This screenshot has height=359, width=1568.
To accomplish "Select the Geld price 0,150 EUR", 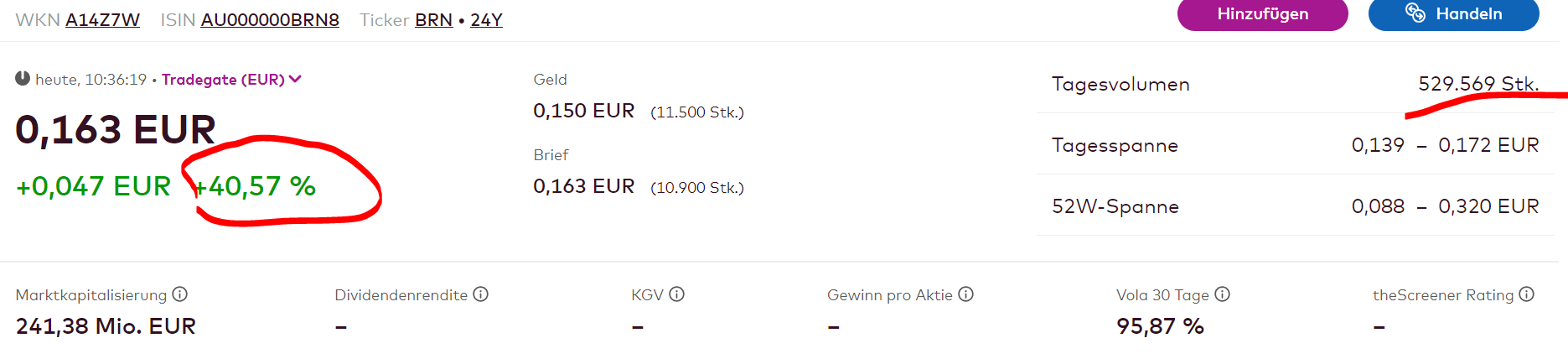I will [583, 111].
